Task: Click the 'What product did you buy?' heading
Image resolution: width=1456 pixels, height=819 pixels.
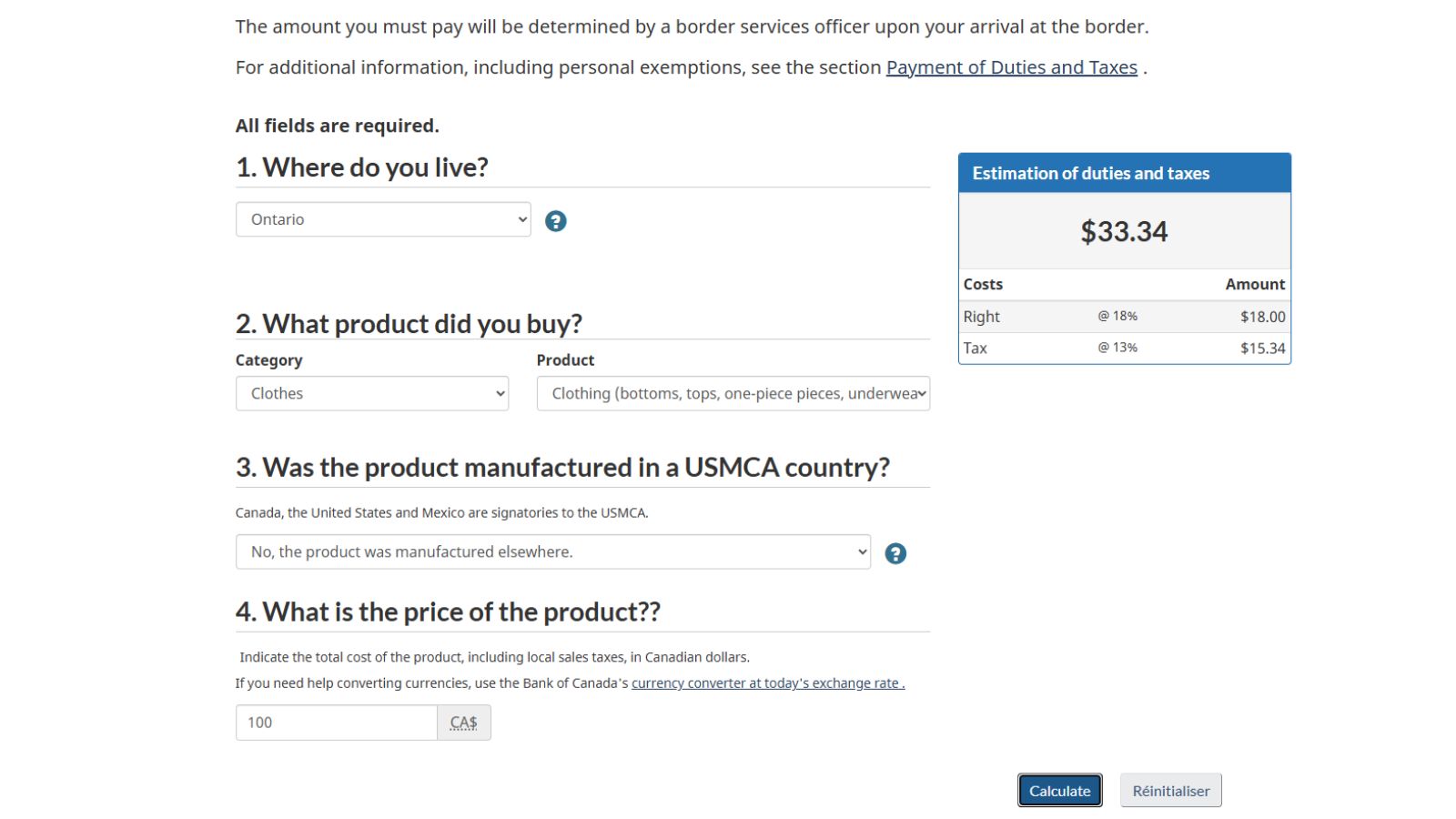Action: coord(409,324)
